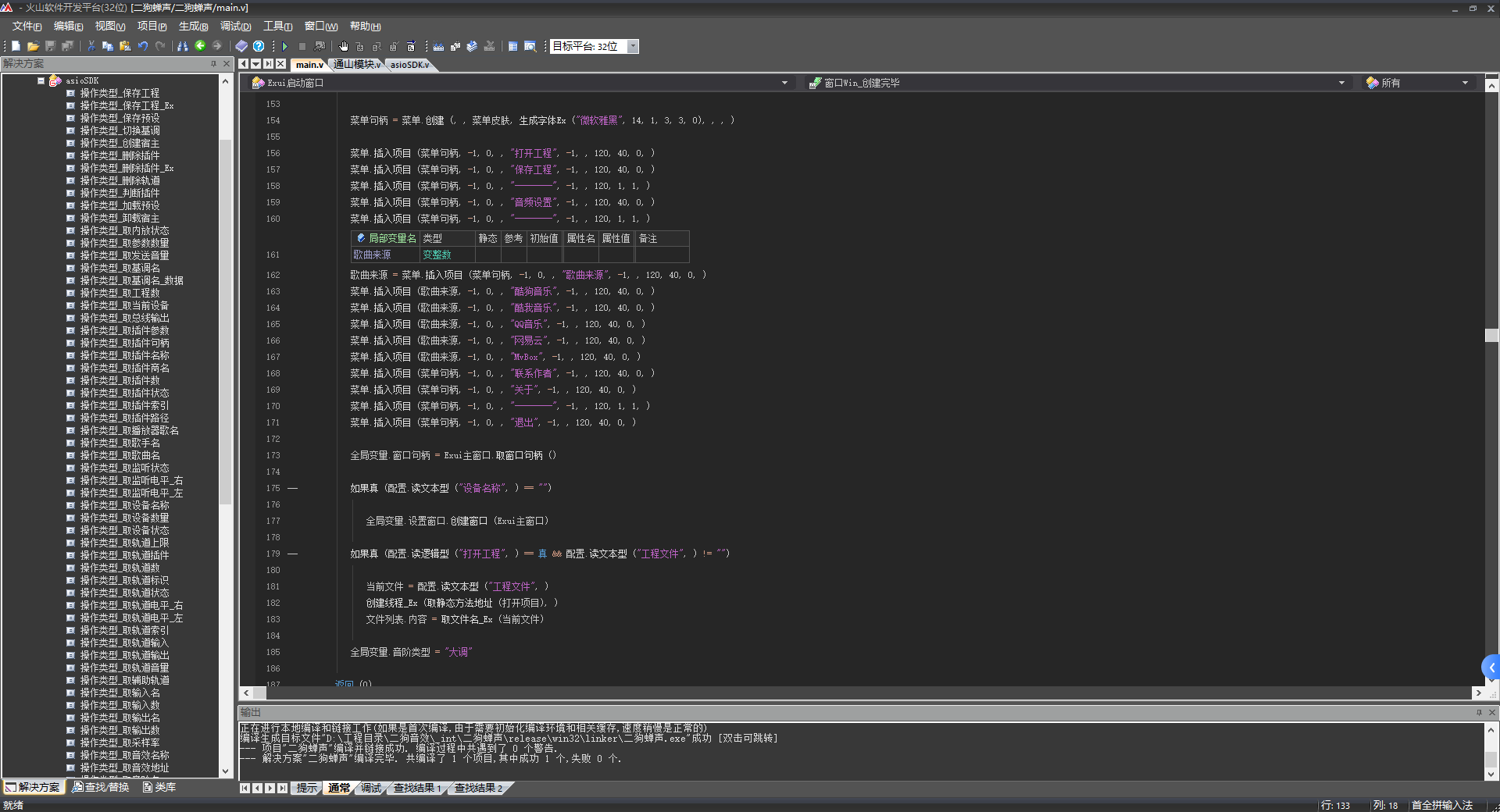Click the blue book library icon
Image resolution: width=1500 pixels, height=812 pixels.
[x=241, y=46]
